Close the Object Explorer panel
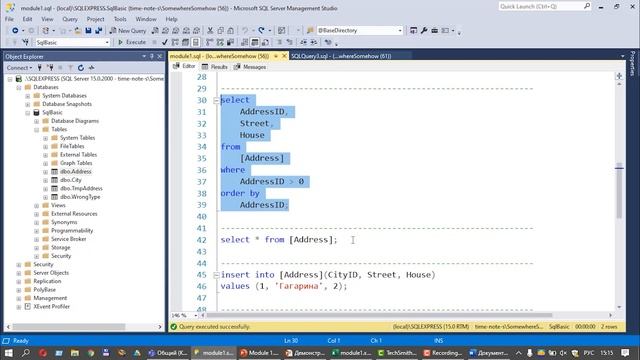The image size is (640, 360). point(160,56)
